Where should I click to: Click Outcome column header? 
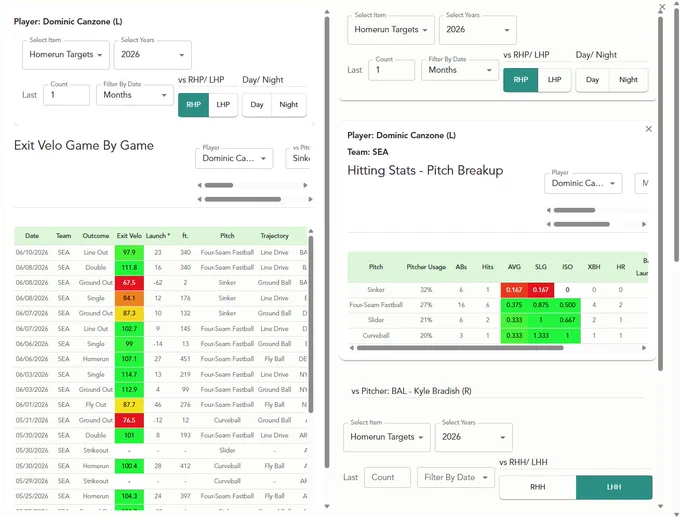[x=96, y=236]
